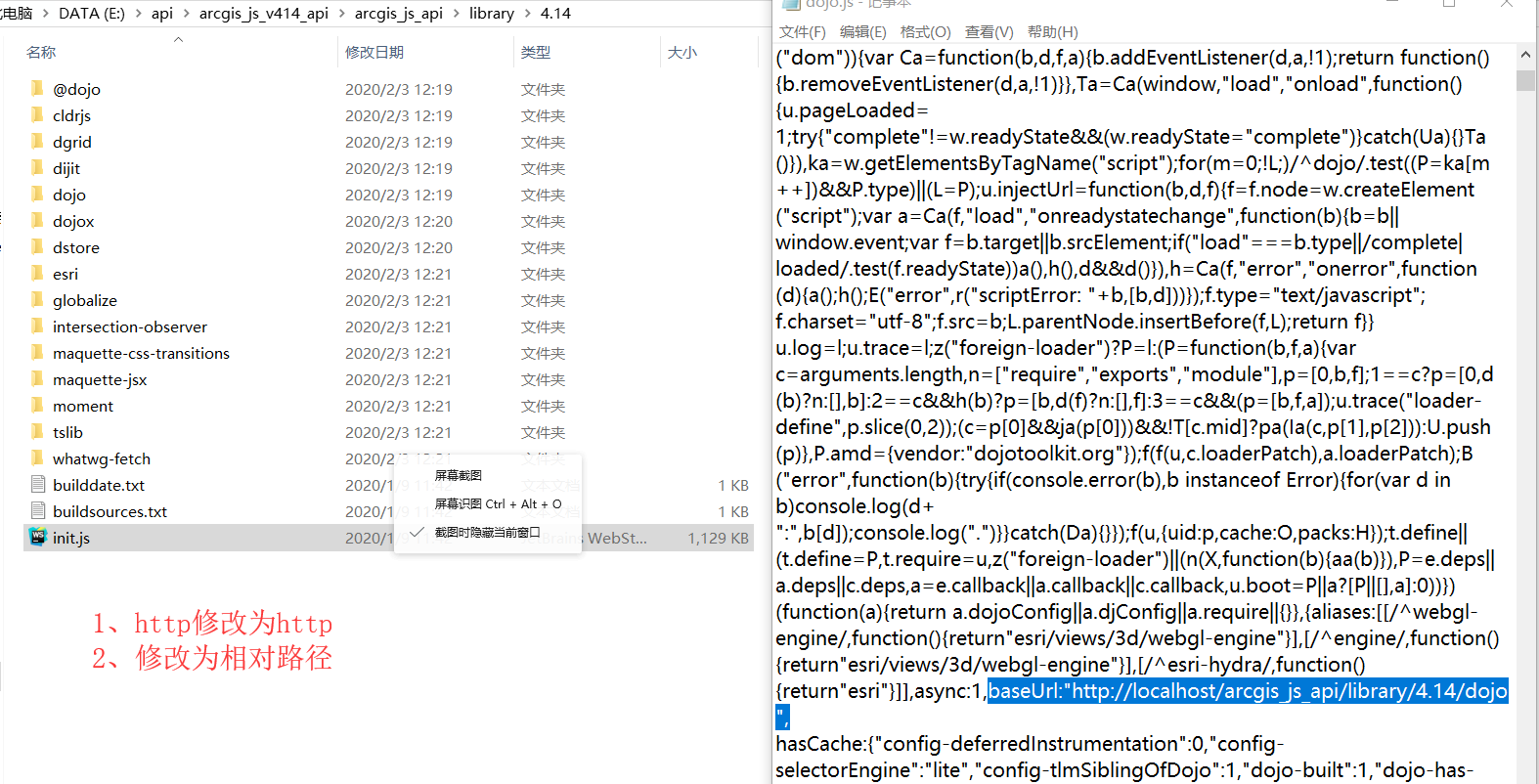
Task: Click the 4.14 breadcrumb segment
Action: (x=555, y=14)
